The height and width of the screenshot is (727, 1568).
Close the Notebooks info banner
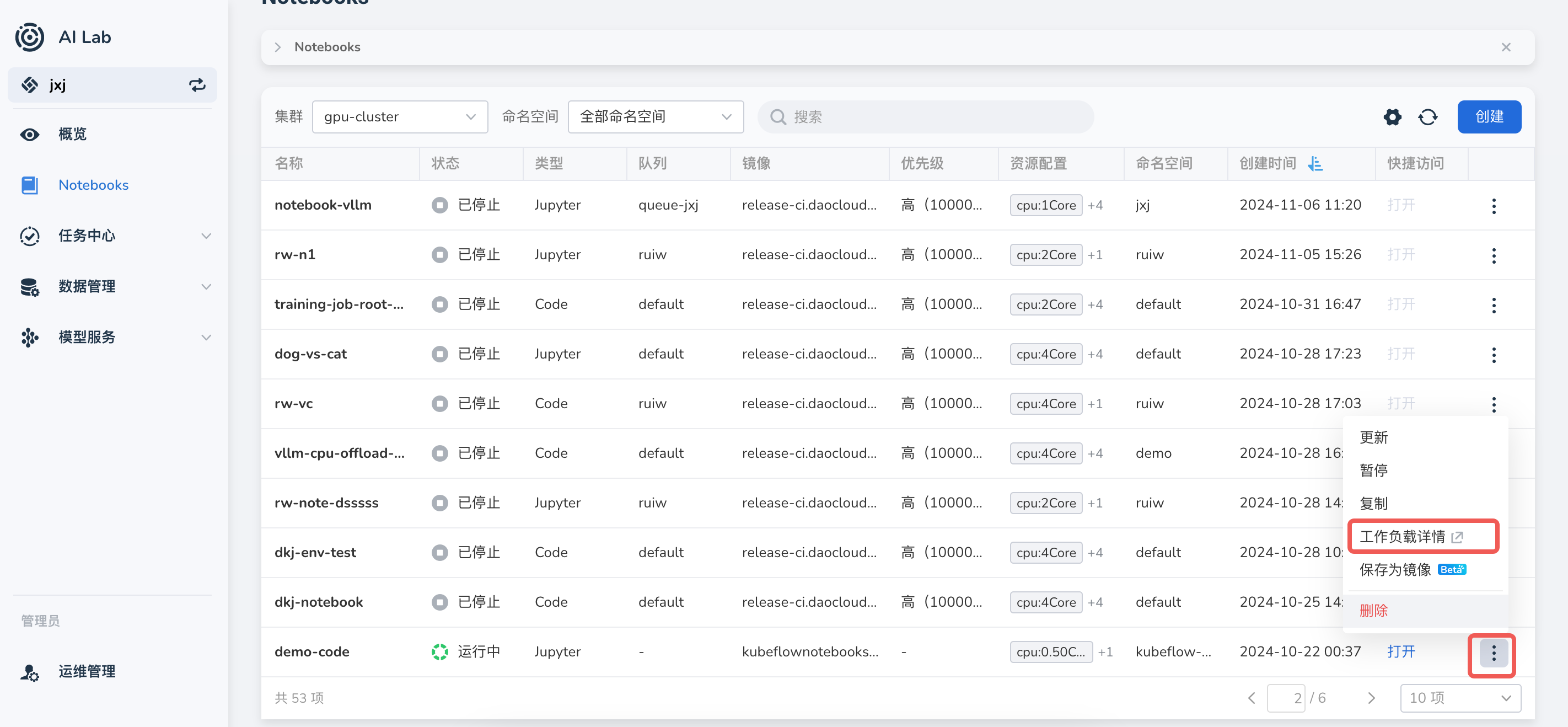coord(1506,47)
